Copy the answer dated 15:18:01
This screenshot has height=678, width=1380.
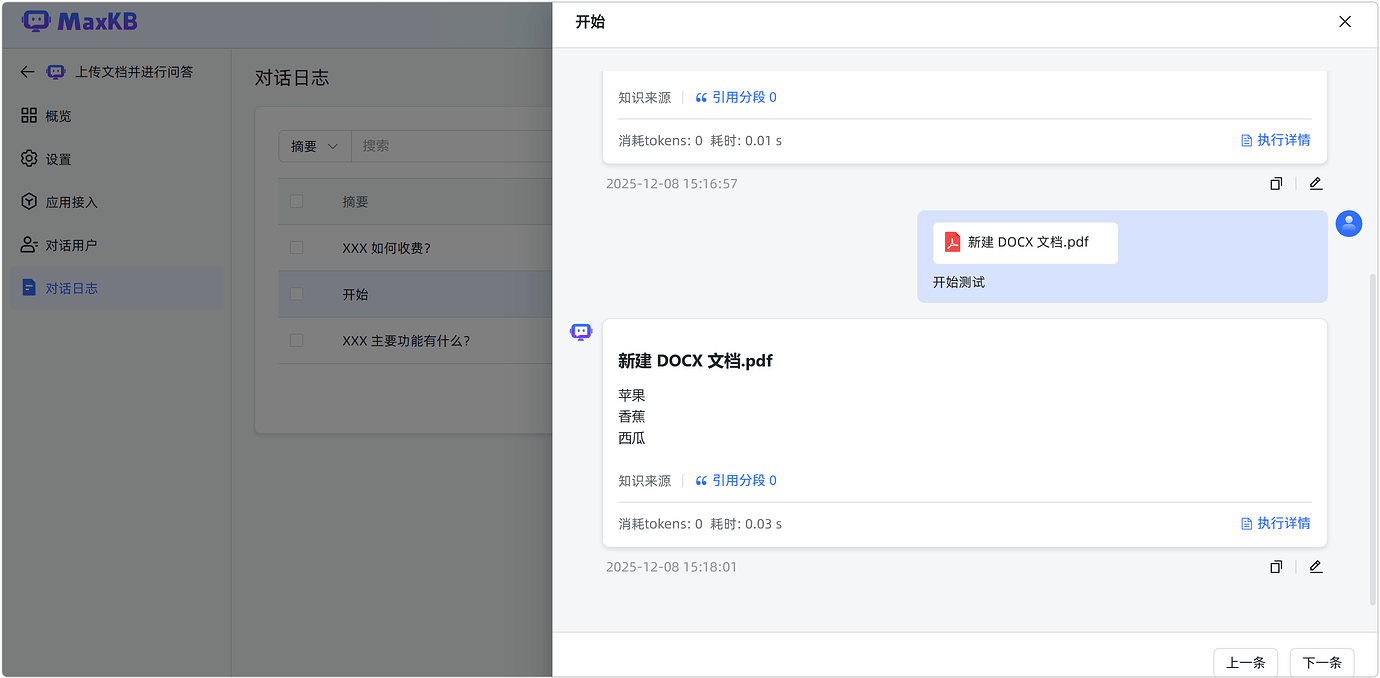pyautogui.click(x=1276, y=567)
